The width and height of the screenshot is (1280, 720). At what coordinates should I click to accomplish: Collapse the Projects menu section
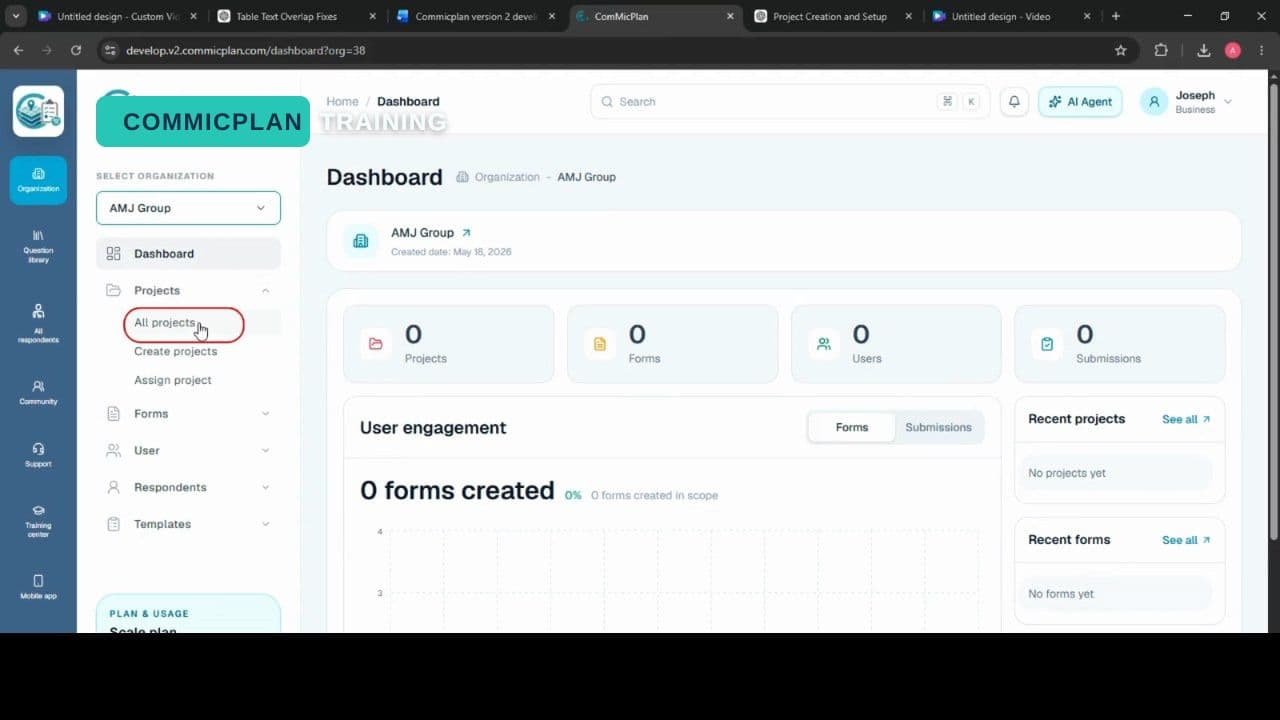[265, 291]
